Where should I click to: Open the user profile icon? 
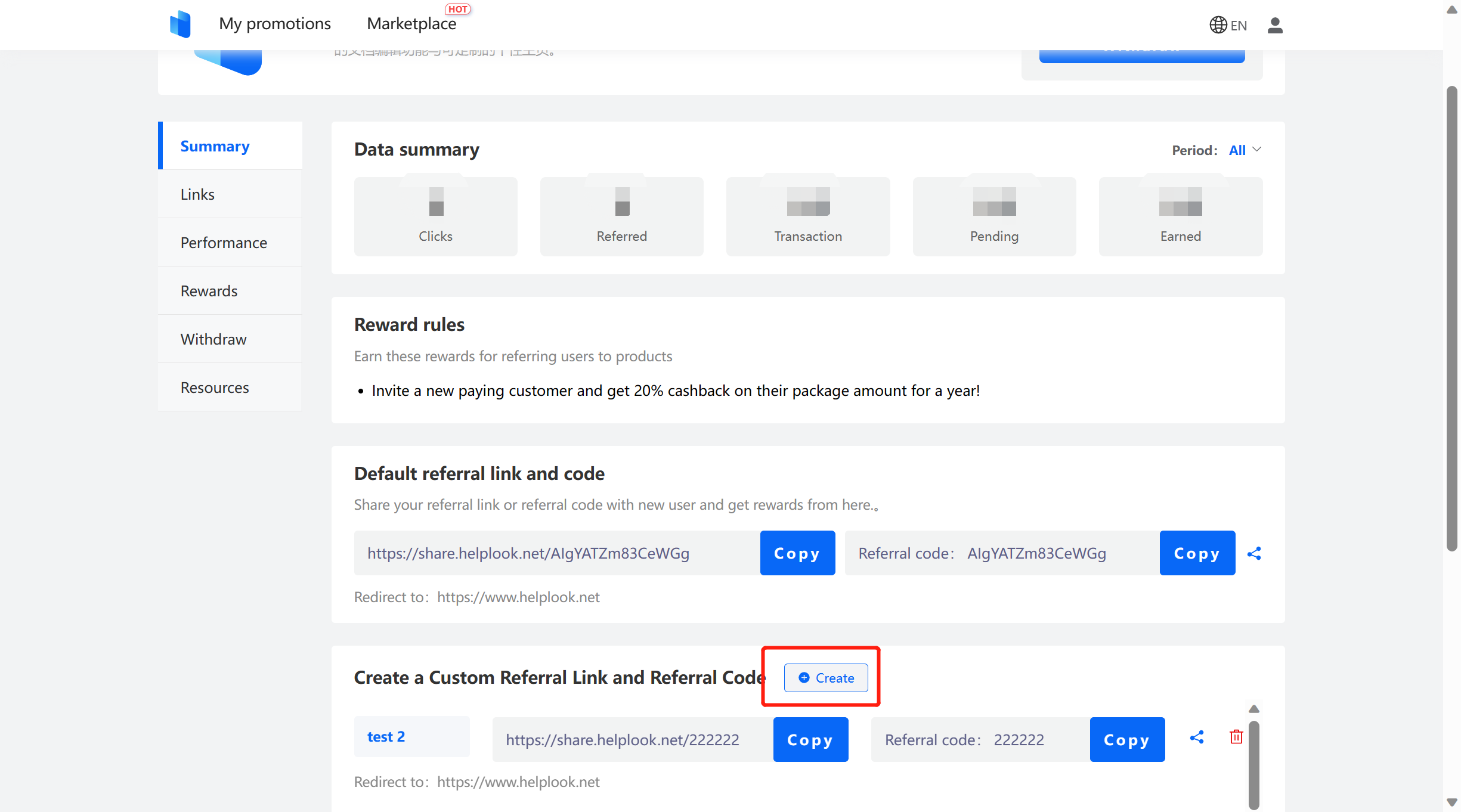point(1274,25)
